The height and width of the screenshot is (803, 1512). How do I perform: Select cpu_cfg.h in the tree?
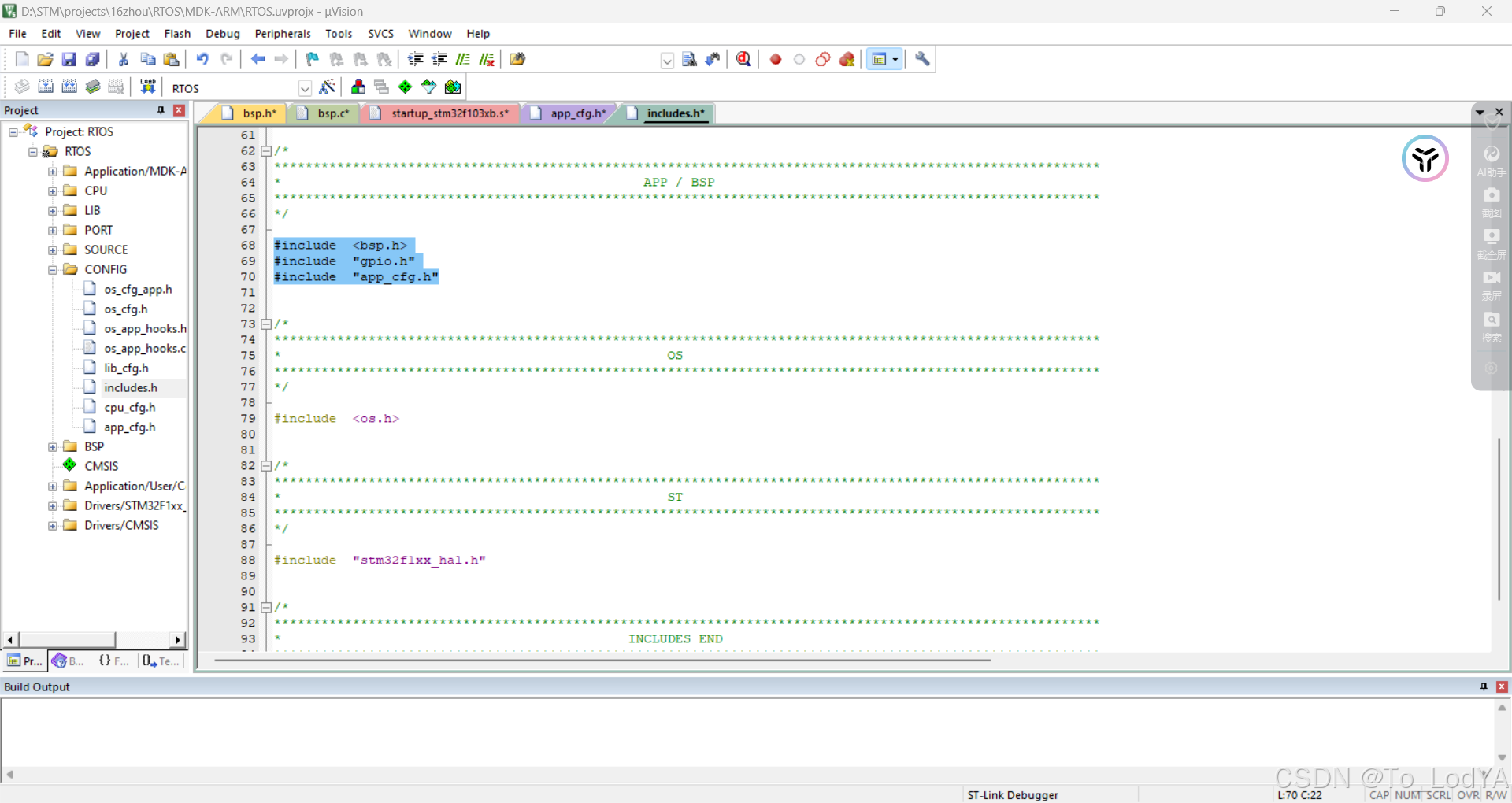pos(130,408)
